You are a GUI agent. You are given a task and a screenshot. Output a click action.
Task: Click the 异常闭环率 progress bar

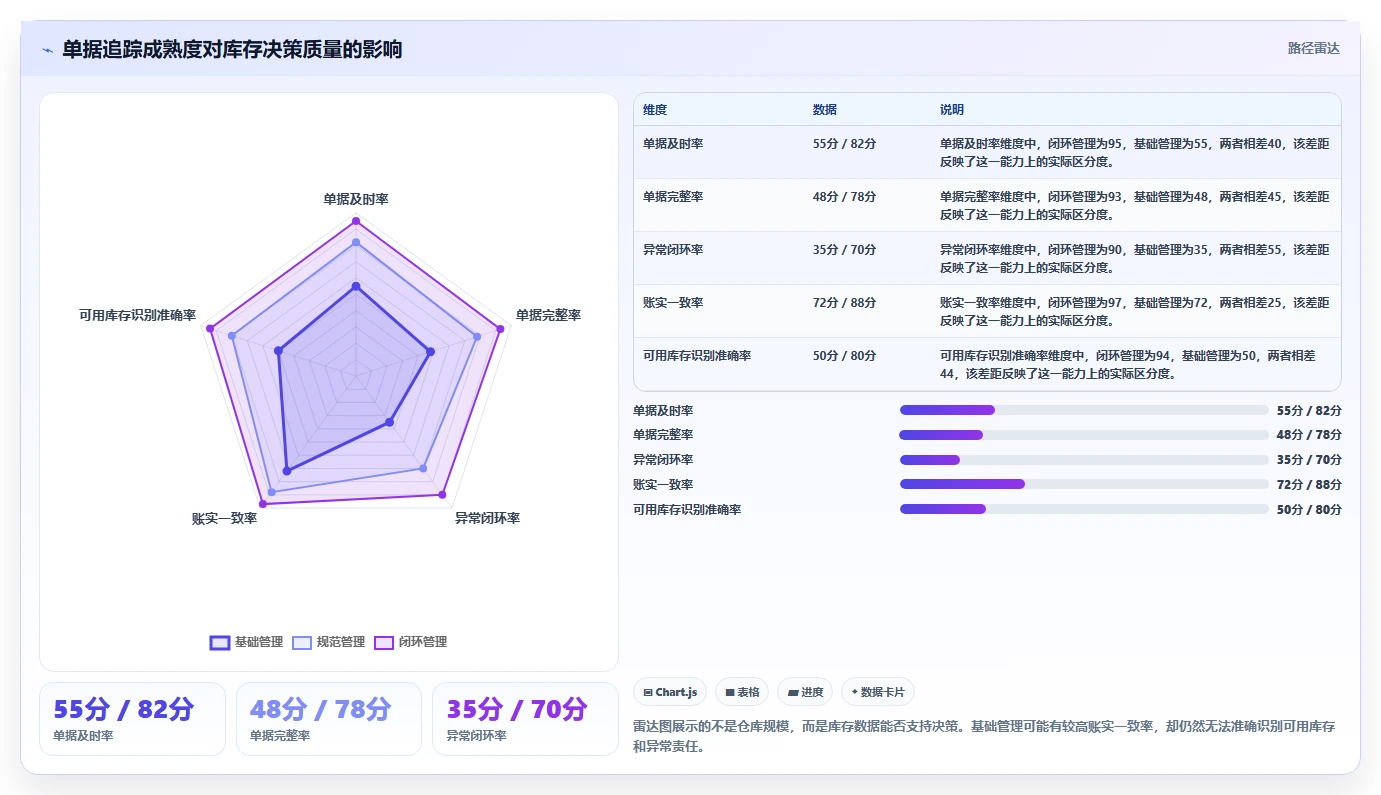pyautogui.click(x=1084, y=460)
